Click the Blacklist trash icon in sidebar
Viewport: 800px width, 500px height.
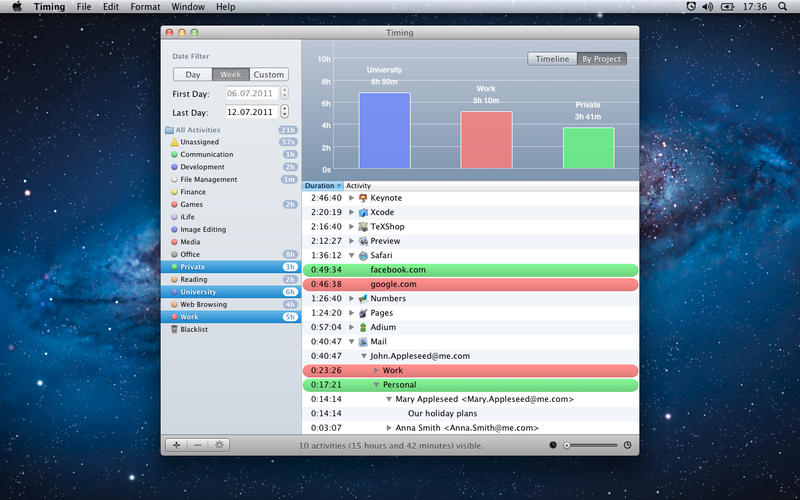[x=174, y=329]
